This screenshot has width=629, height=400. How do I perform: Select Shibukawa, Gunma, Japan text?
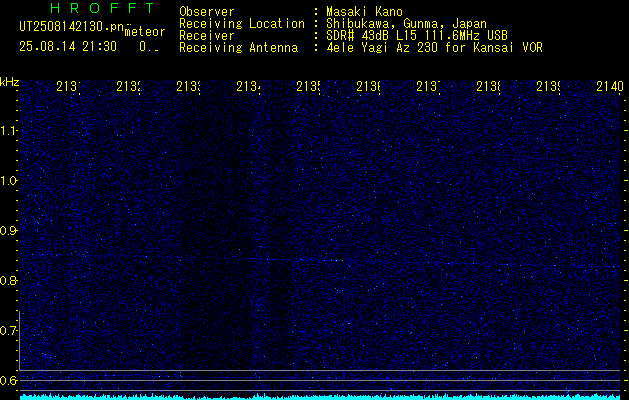(406, 24)
